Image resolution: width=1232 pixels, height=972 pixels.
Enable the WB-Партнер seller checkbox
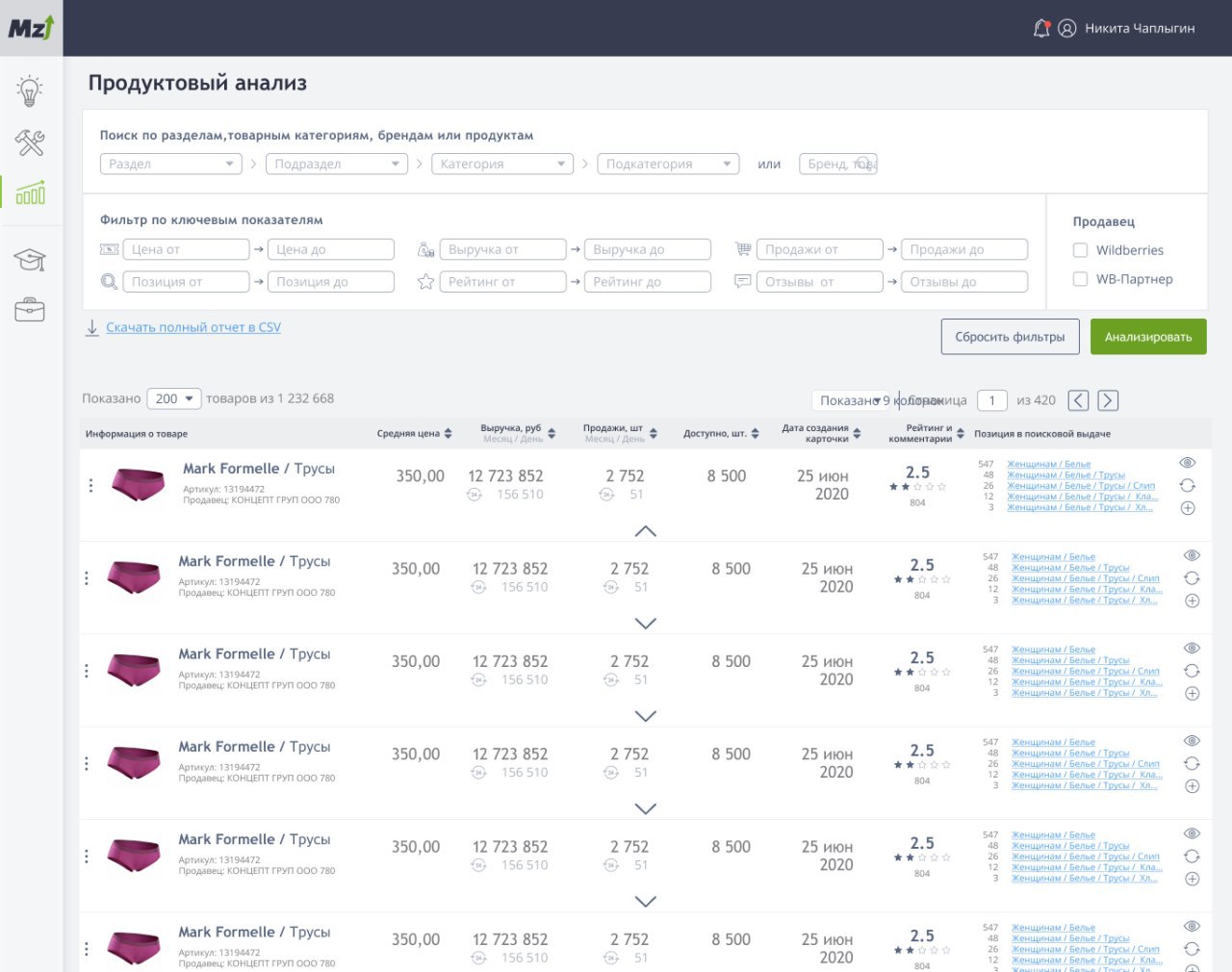coord(1081,279)
